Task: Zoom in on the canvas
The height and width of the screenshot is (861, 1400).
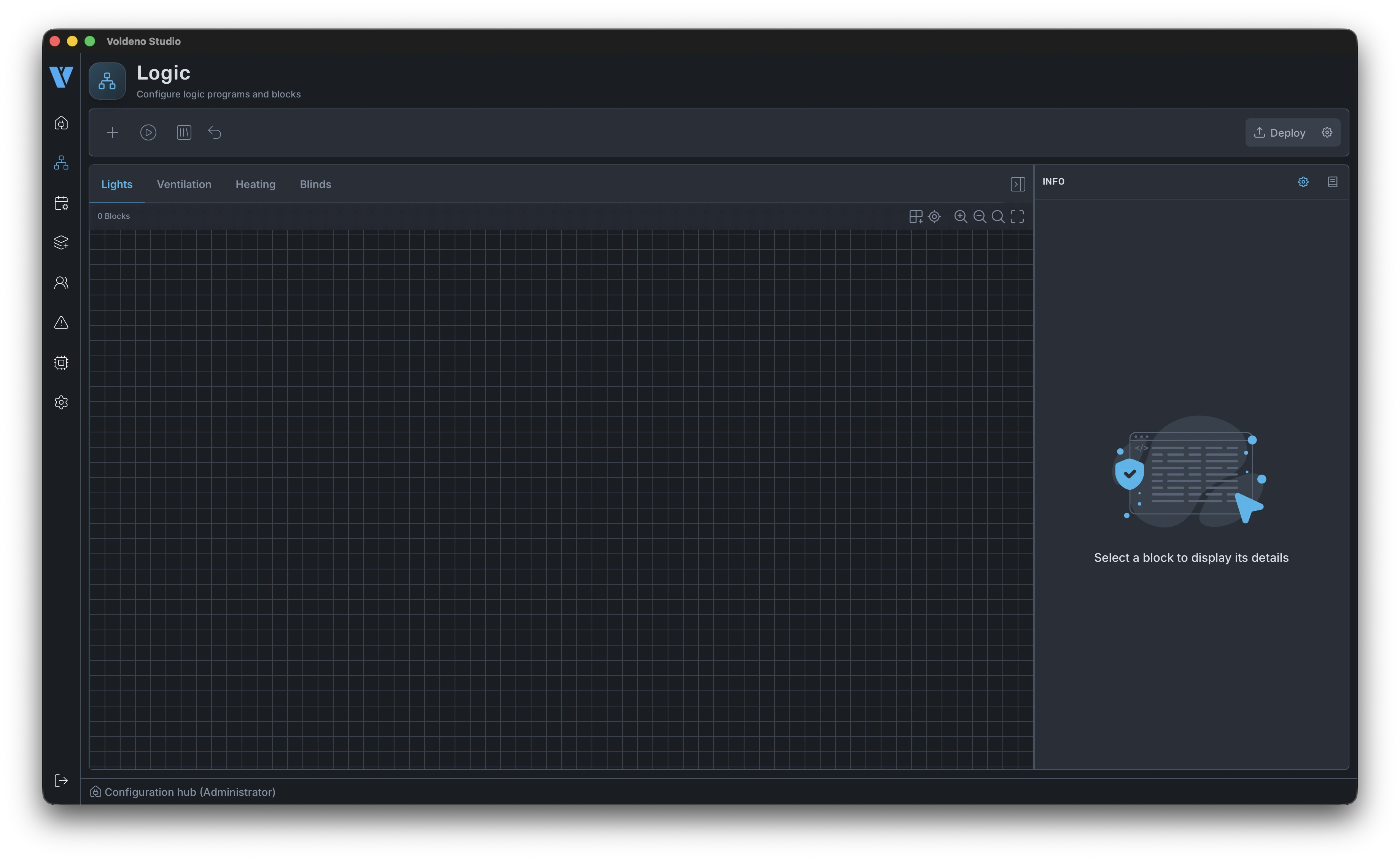Action: click(x=961, y=216)
